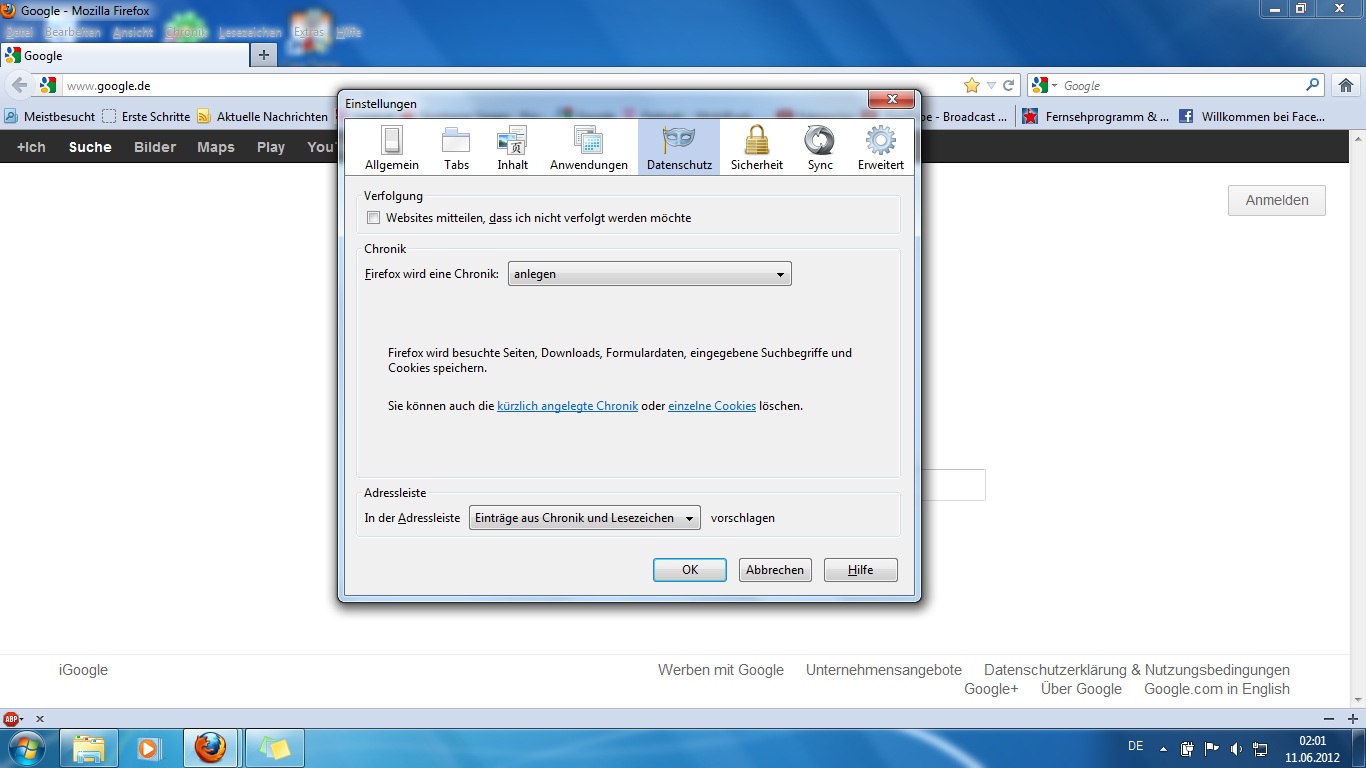The image size is (1366, 768).
Task: Open the Datei menu
Action: point(19,32)
